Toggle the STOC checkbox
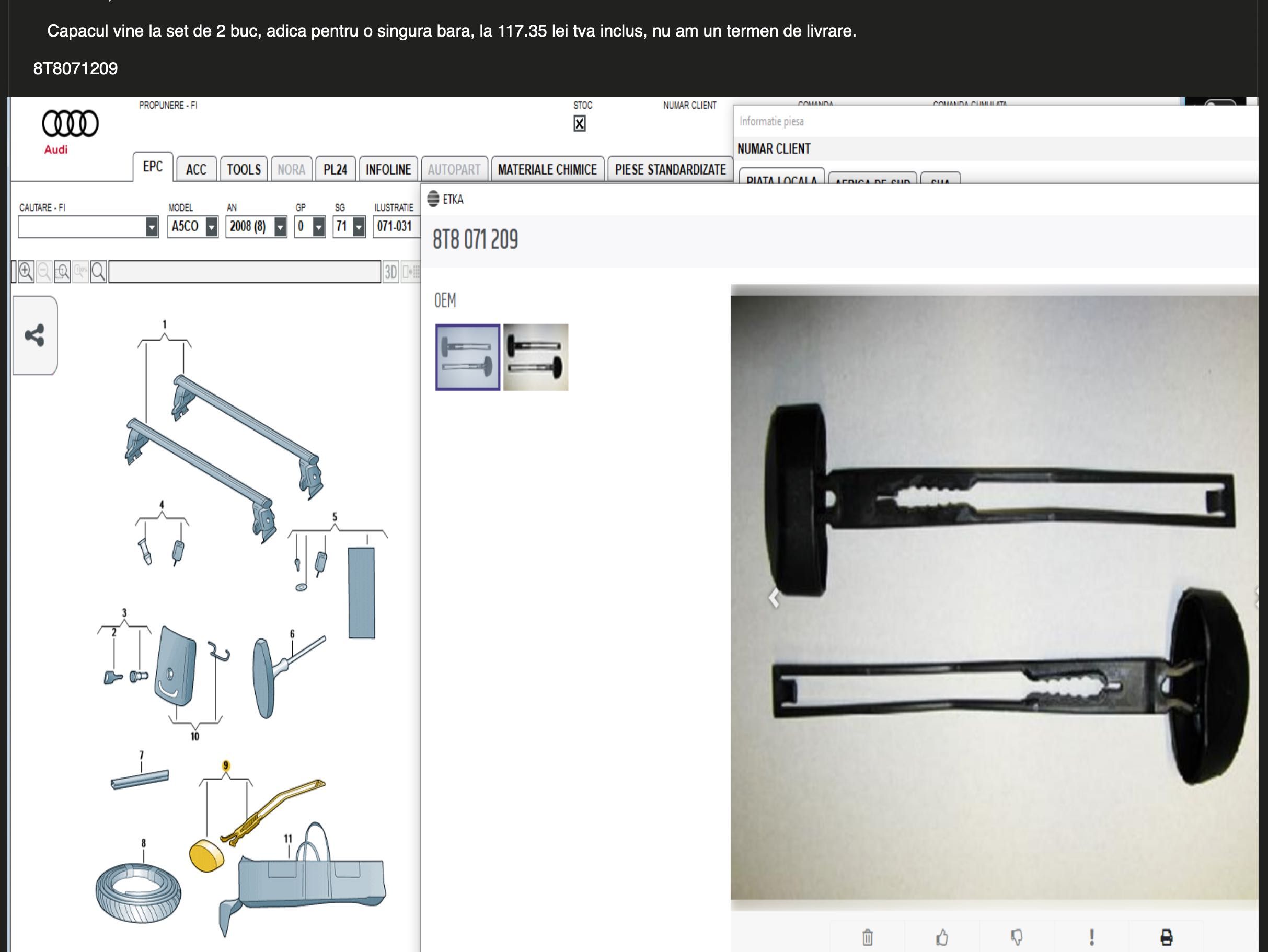Screen dimensions: 1268x952 click(580, 124)
